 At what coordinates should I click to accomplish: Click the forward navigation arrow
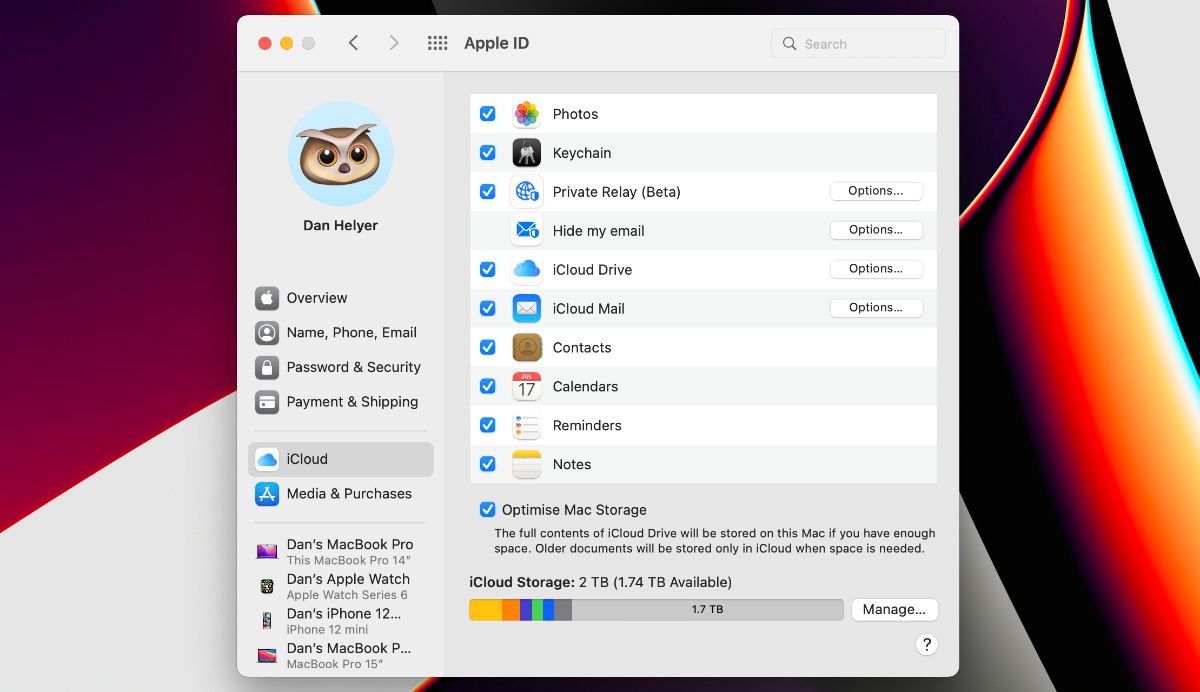[394, 43]
